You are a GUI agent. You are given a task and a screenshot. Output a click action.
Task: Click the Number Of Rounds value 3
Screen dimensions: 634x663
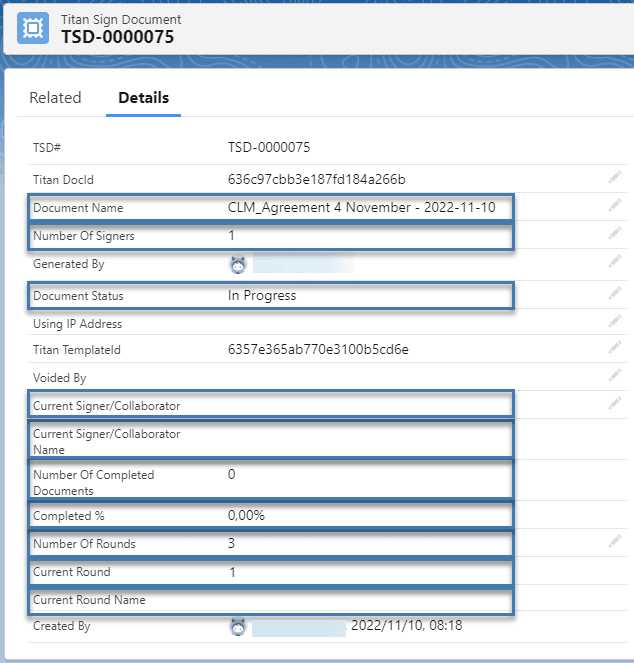(231, 543)
